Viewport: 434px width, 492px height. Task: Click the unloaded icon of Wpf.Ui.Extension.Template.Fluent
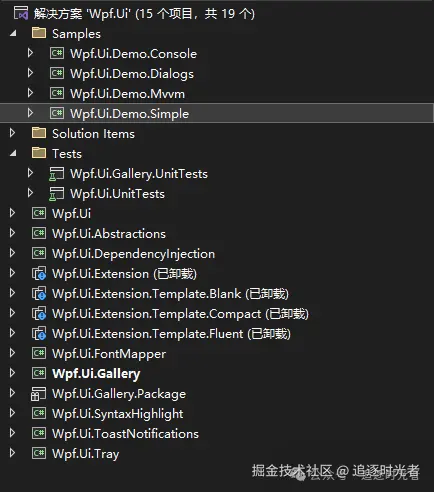coord(39,334)
